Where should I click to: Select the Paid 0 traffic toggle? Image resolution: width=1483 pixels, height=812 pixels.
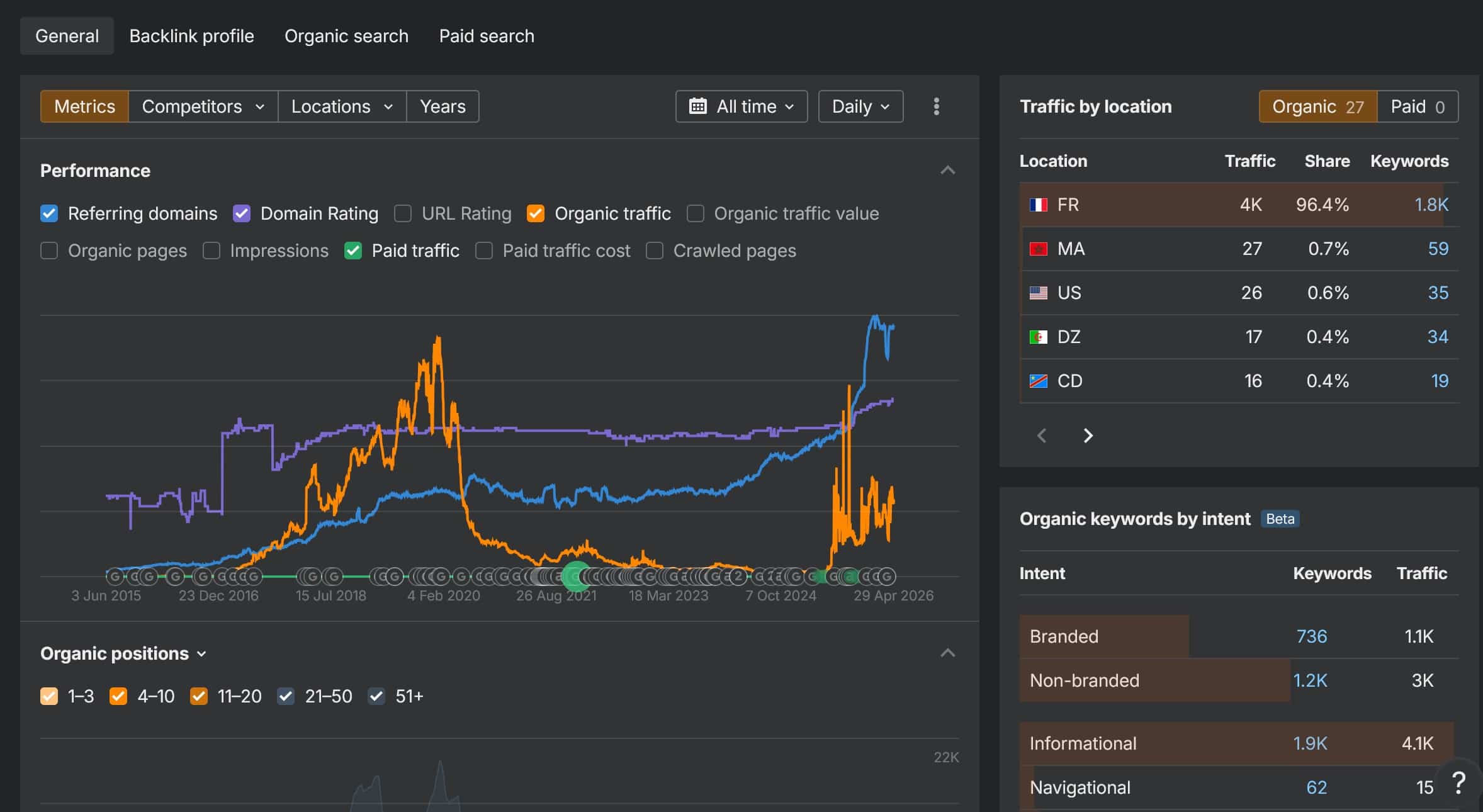(x=1418, y=106)
